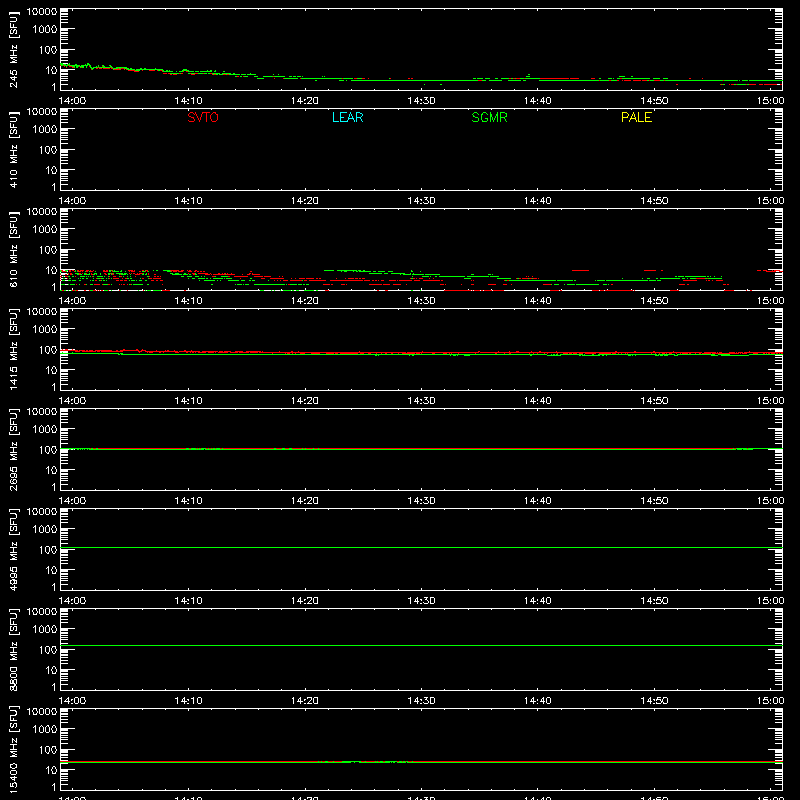Click the green SGMR station legend label
This screenshot has height=800, width=800.
[489, 117]
